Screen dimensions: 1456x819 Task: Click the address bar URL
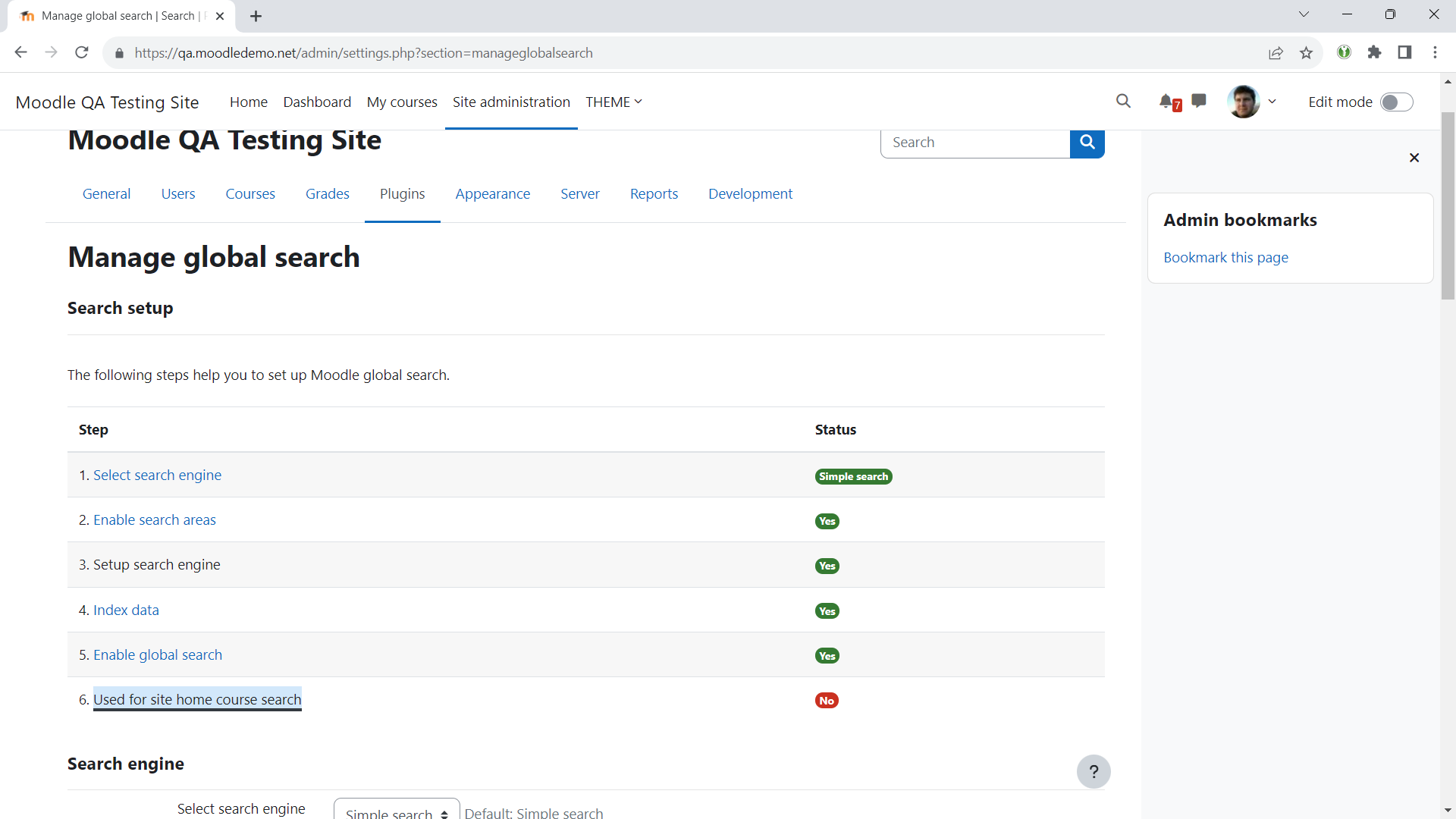click(364, 53)
